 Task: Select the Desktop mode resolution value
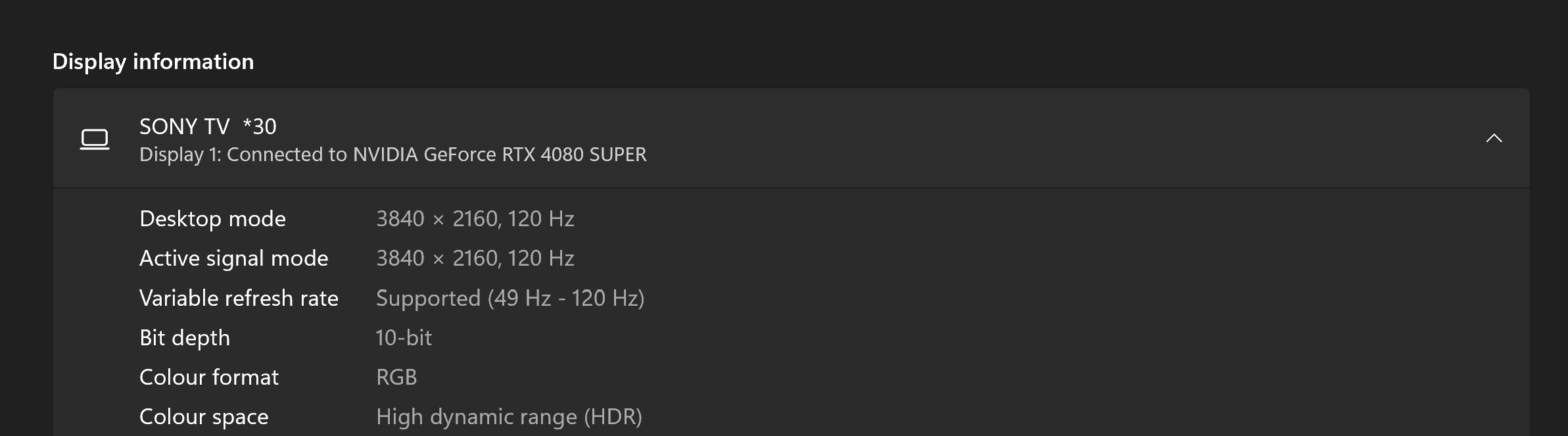pos(475,219)
